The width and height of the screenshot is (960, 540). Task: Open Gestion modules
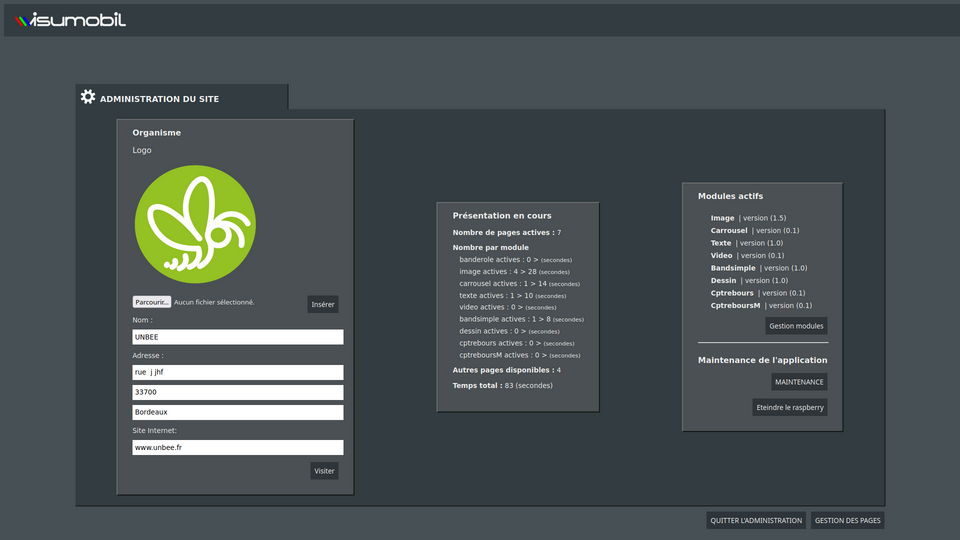(796, 326)
